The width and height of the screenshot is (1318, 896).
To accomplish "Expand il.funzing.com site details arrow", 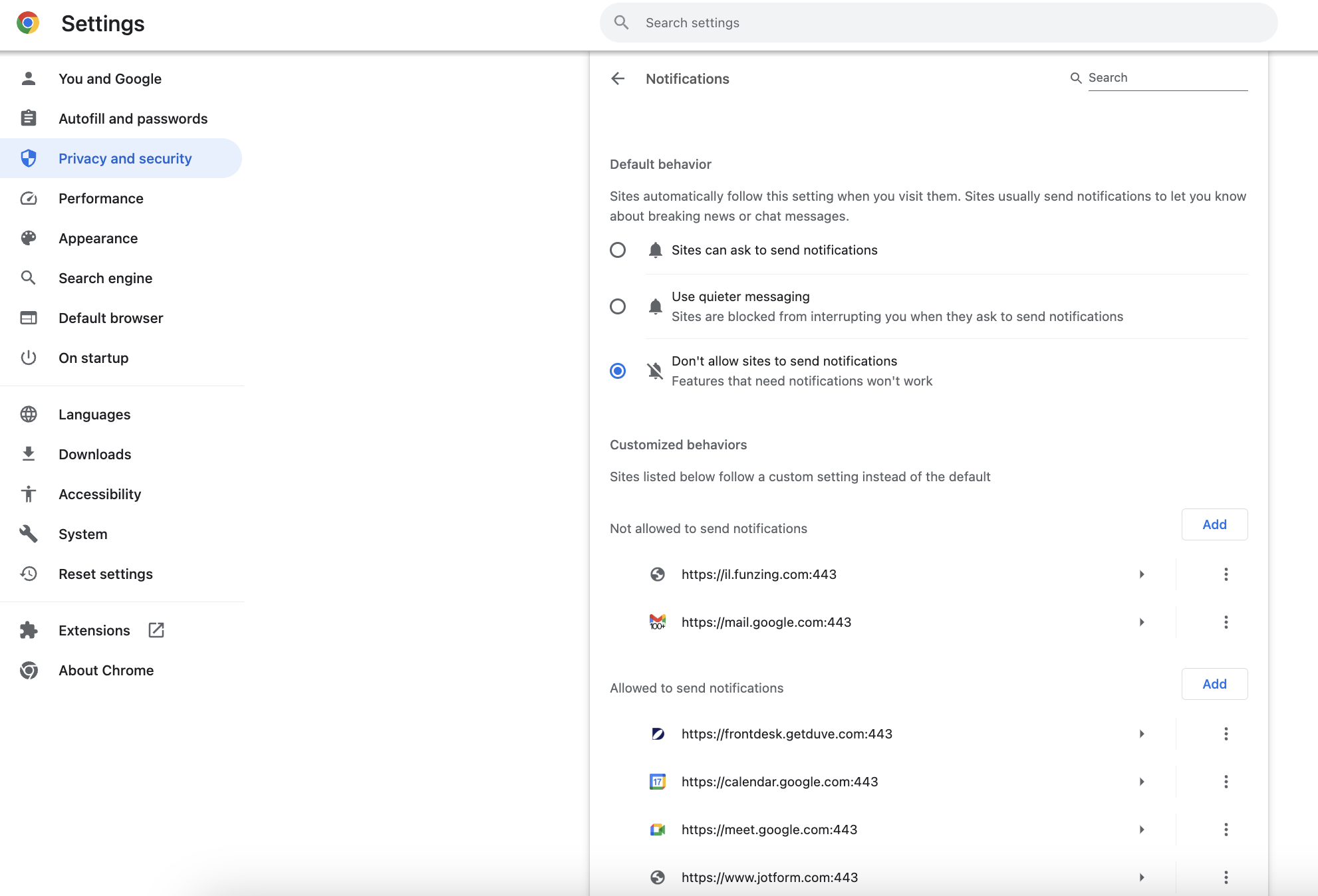I will (1142, 574).
